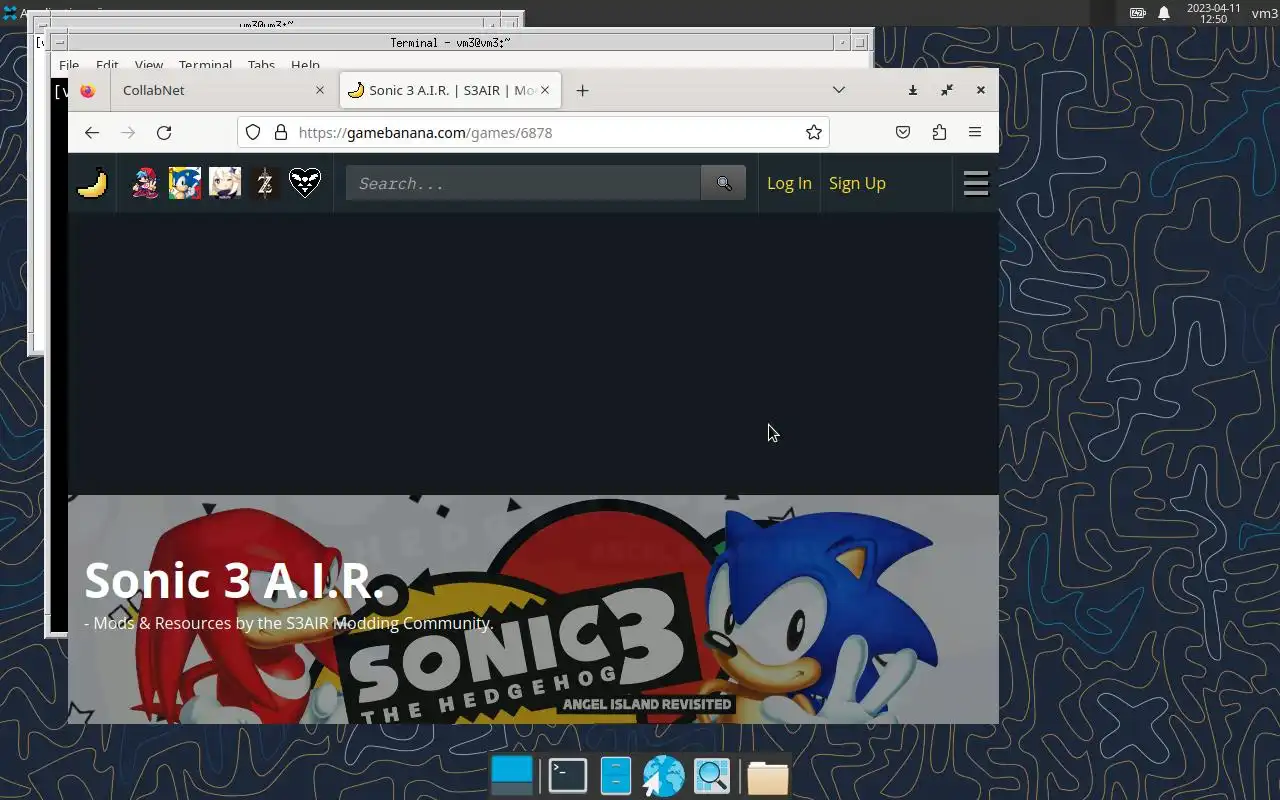
Task: Open the blue file cabinet in the dock
Action: [616, 776]
